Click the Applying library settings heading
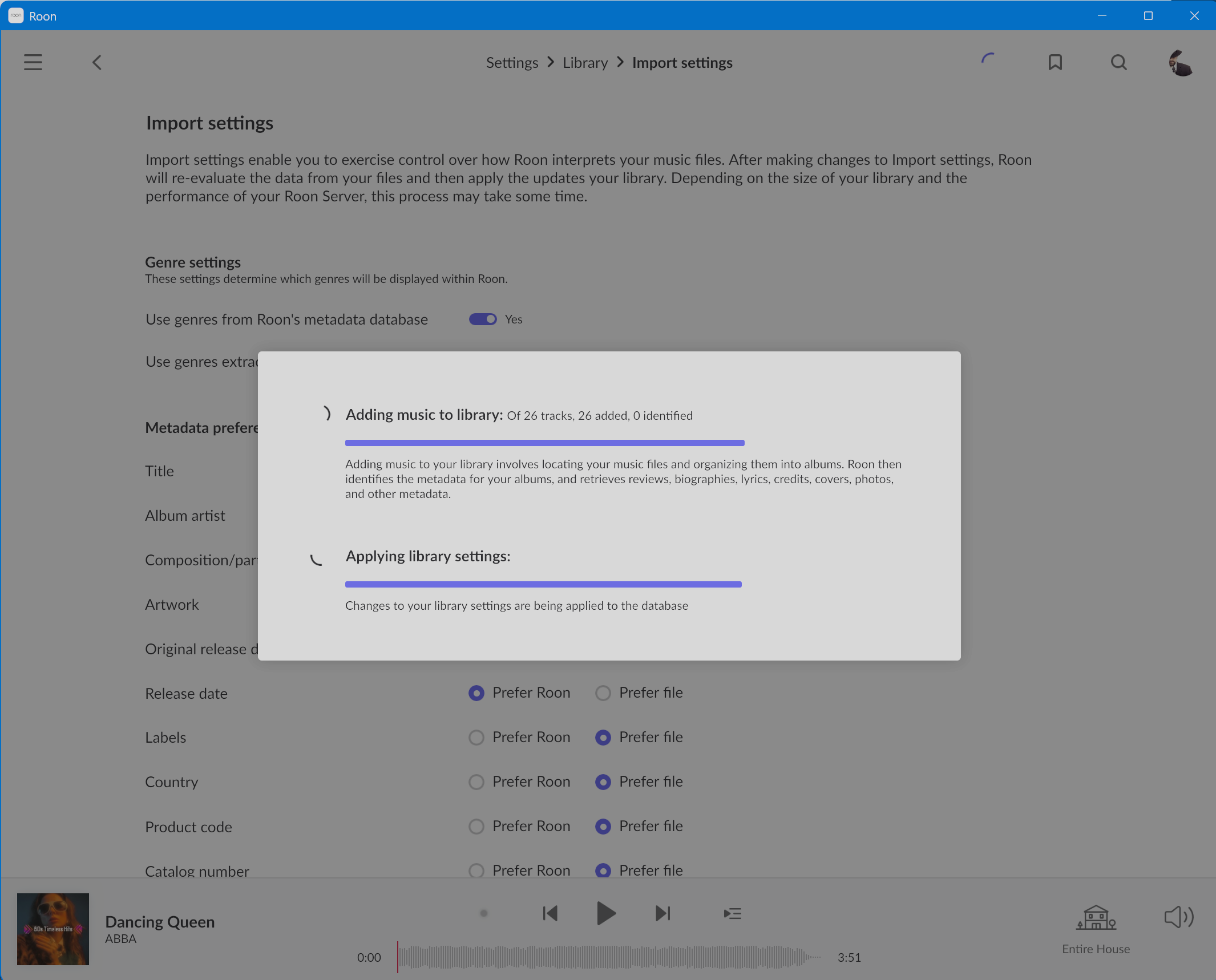The image size is (1216, 980). pos(428,556)
